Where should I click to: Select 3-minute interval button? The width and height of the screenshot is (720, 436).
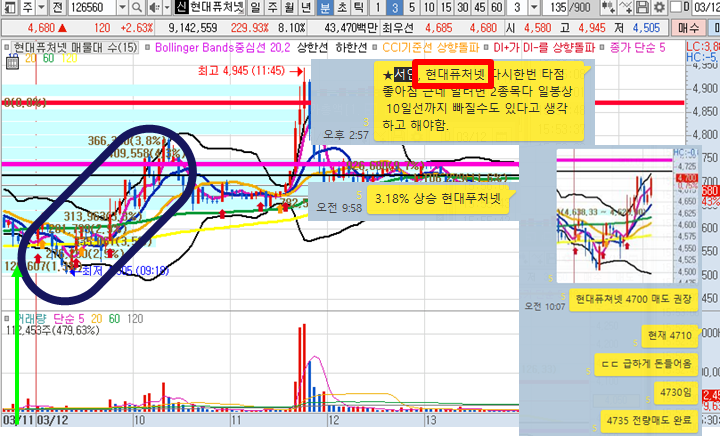click(x=394, y=7)
